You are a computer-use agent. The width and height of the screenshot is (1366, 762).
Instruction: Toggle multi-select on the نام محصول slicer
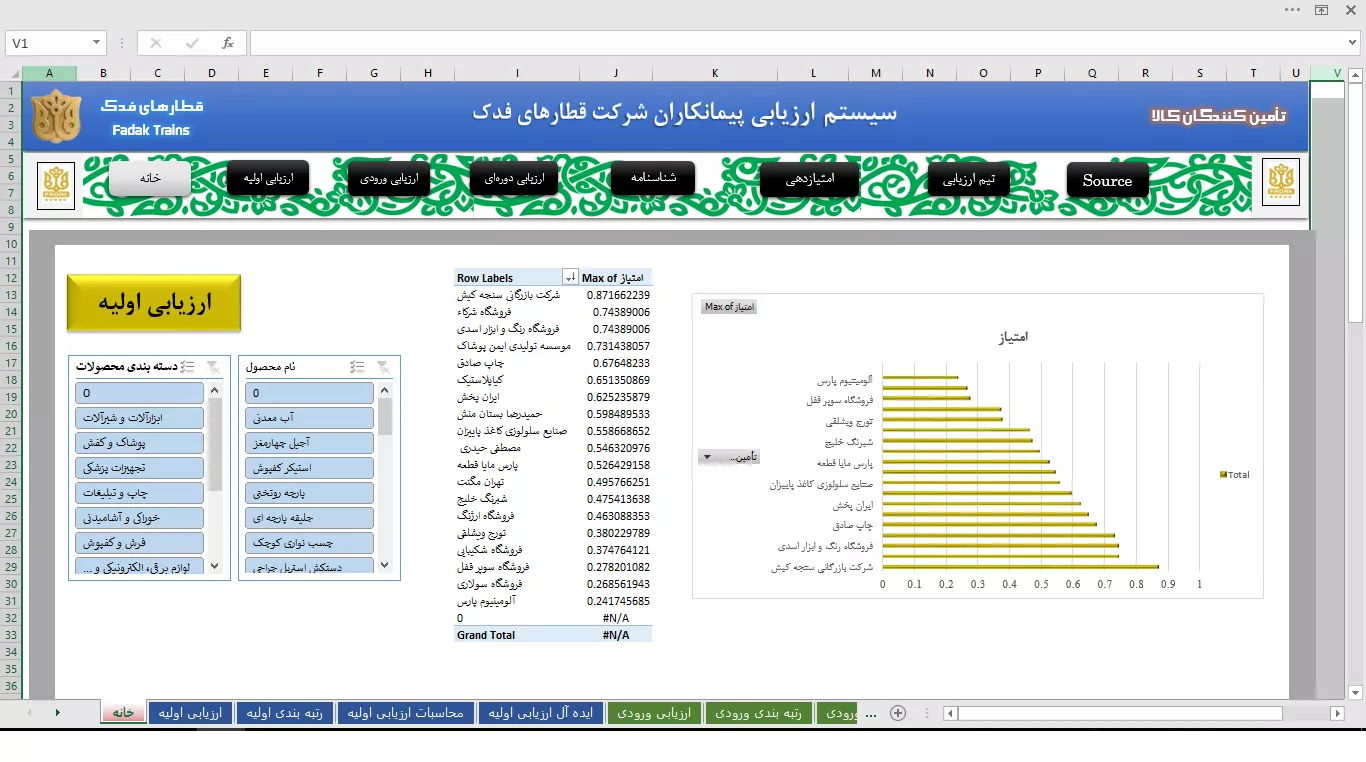coord(358,367)
